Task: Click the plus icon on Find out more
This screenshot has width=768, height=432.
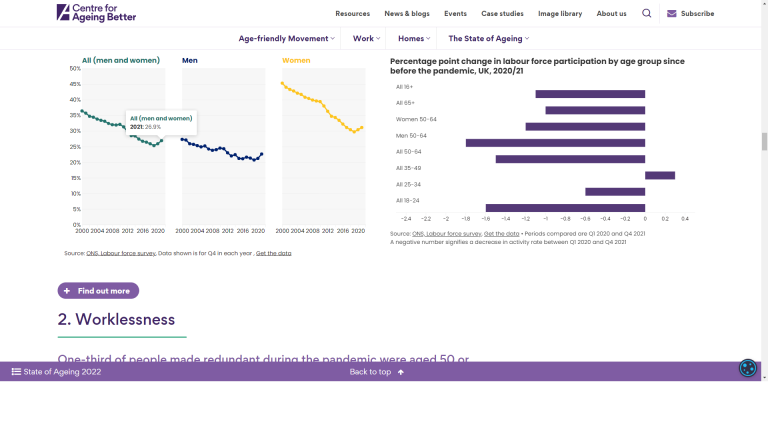Action: (67, 291)
